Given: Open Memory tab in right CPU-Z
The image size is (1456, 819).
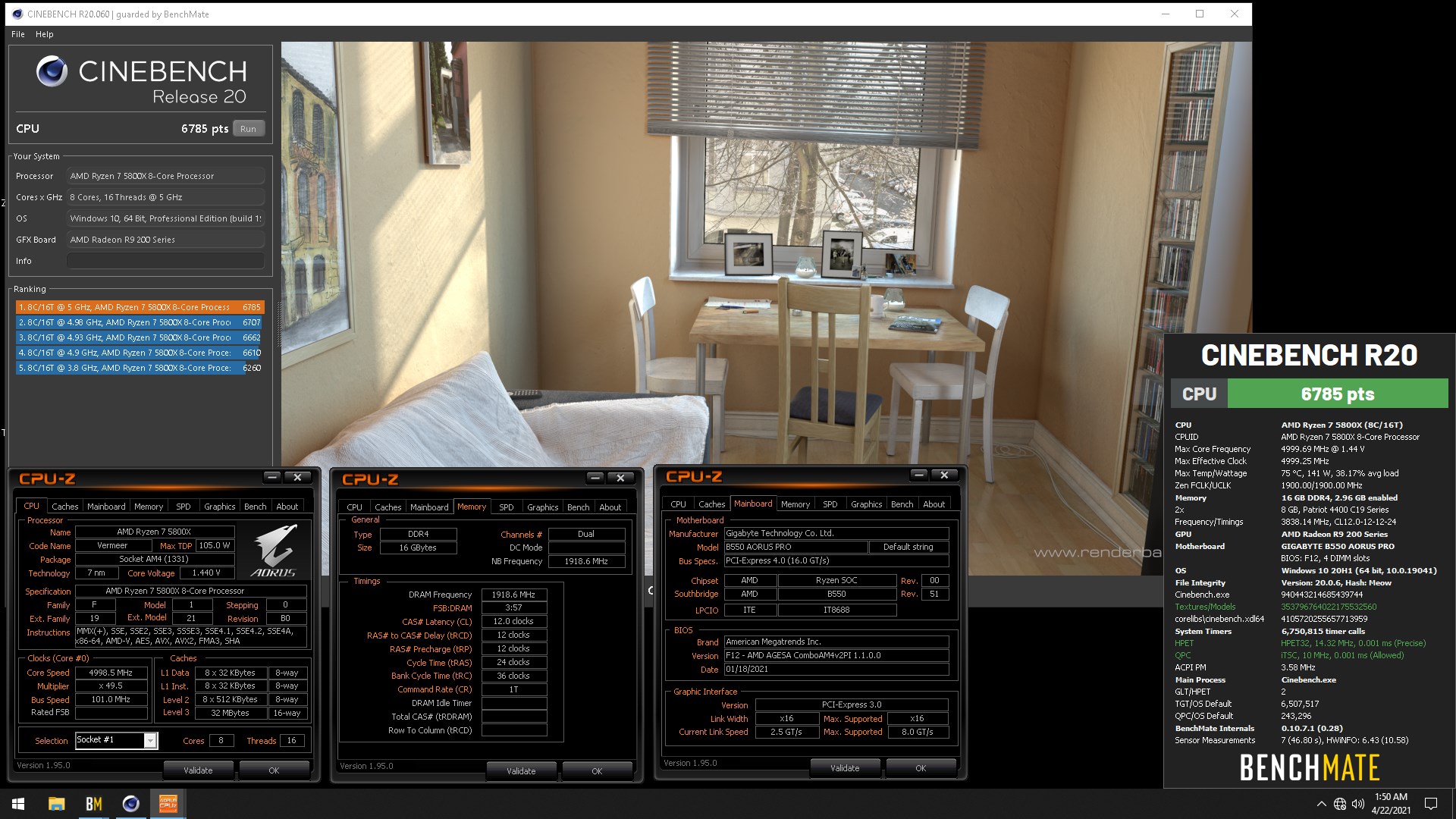Looking at the screenshot, I should 795,504.
